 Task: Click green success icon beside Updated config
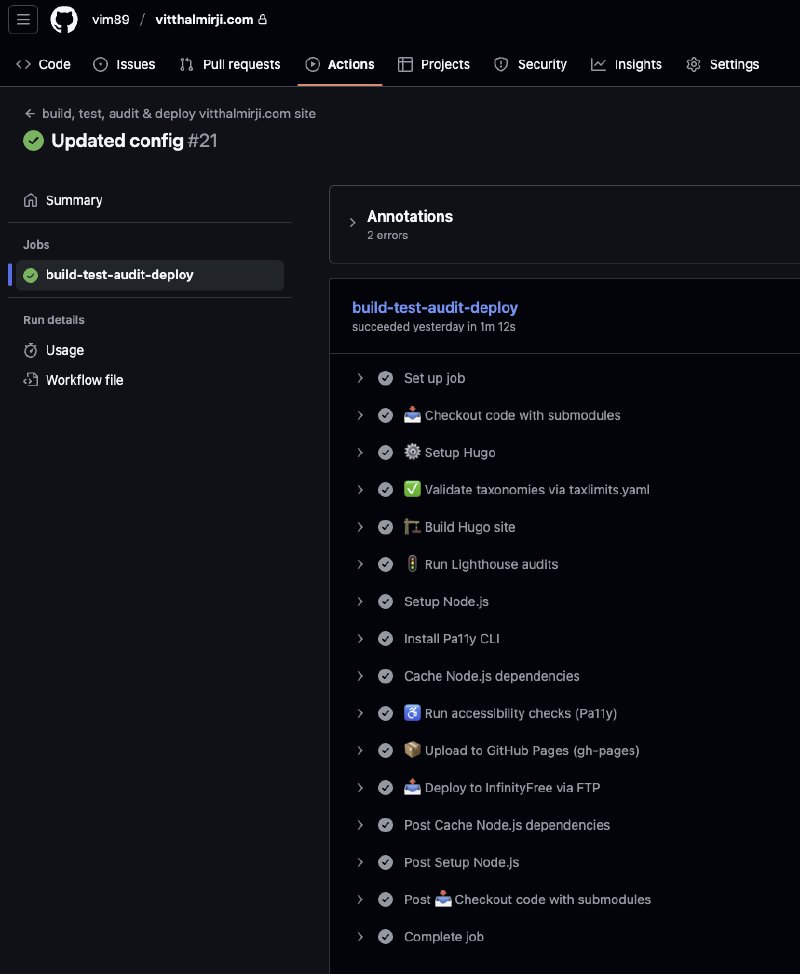click(x=34, y=140)
